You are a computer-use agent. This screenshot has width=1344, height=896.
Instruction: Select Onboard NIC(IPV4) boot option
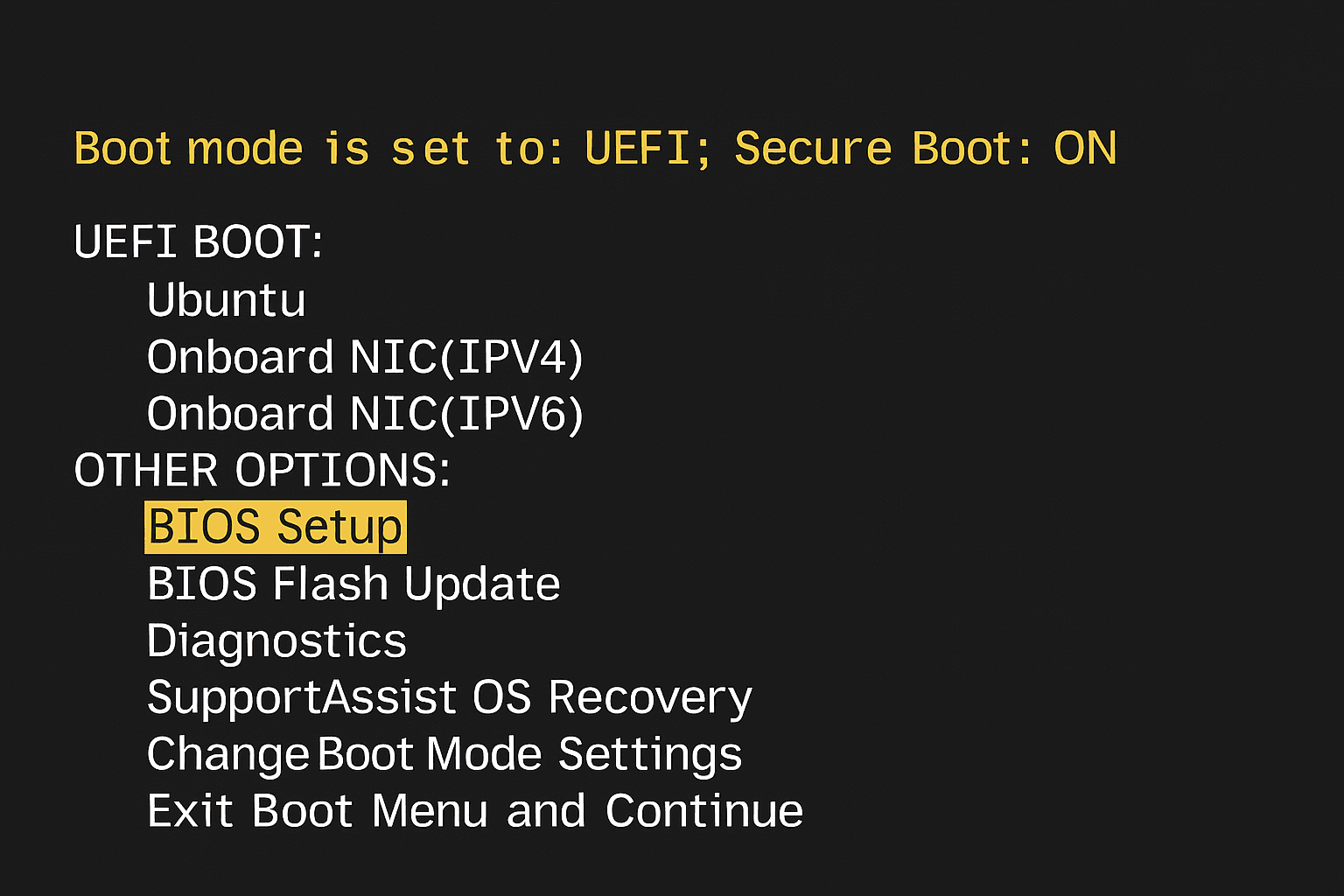(365, 357)
